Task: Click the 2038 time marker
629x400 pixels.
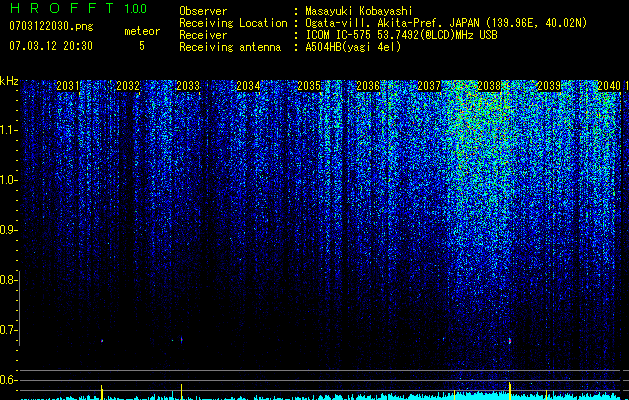Action: 489,86
